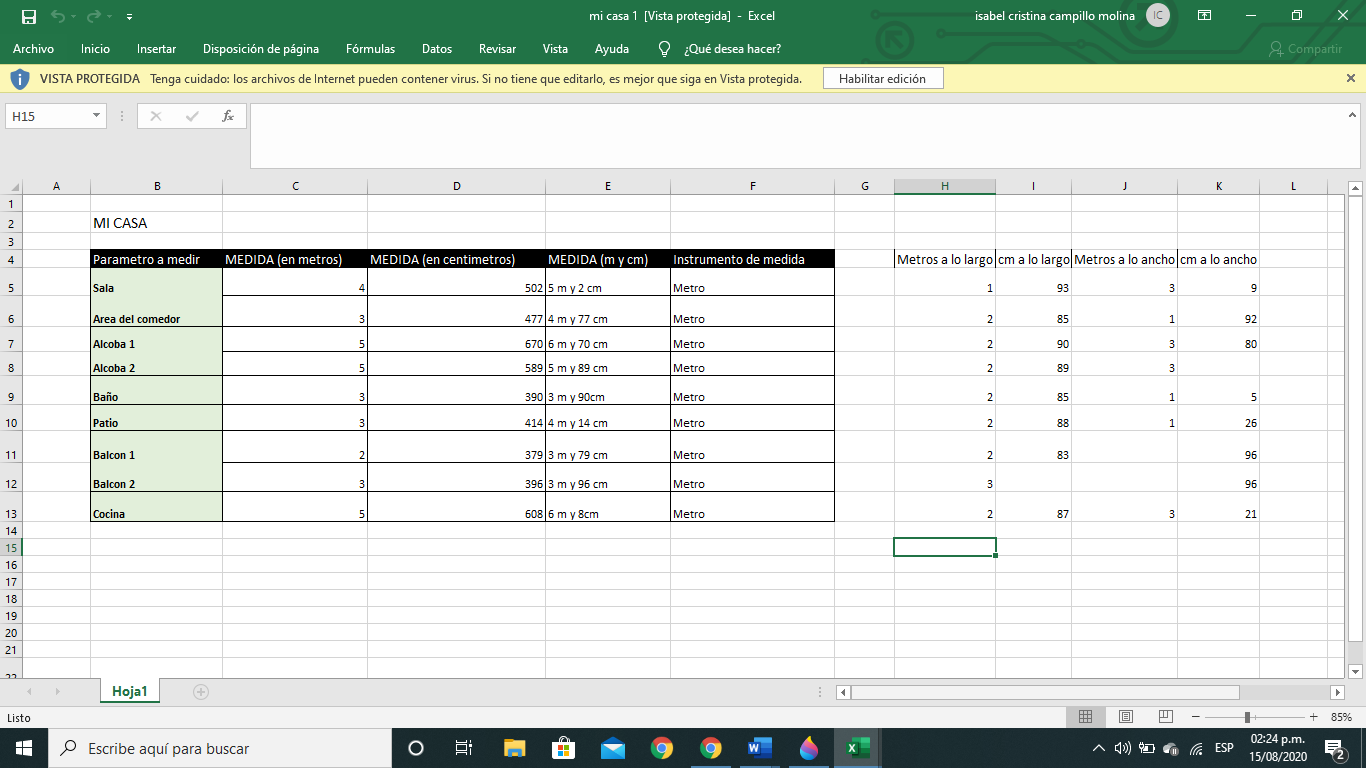
Task: Click the Insert Function fx icon
Action: 228,116
